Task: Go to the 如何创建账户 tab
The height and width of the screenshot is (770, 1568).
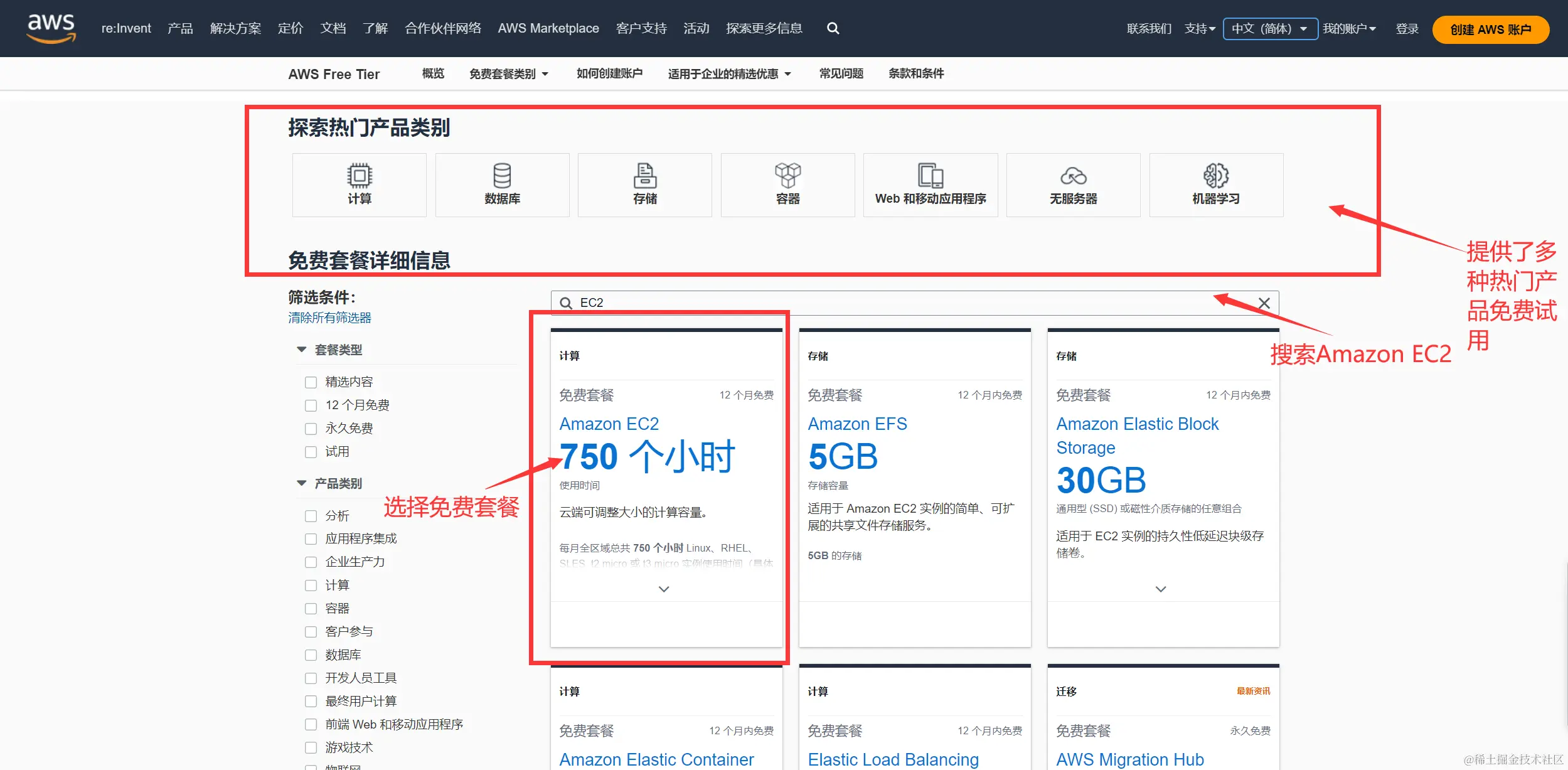Action: [609, 74]
